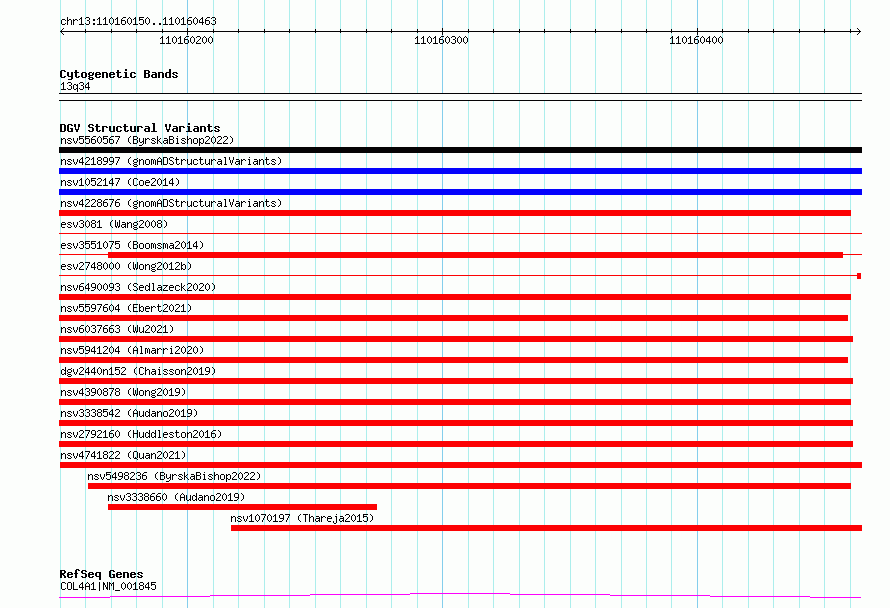890x608 pixels.
Task: Open variant nsv5597604 (Ebert2021)
Action: coord(126,308)
